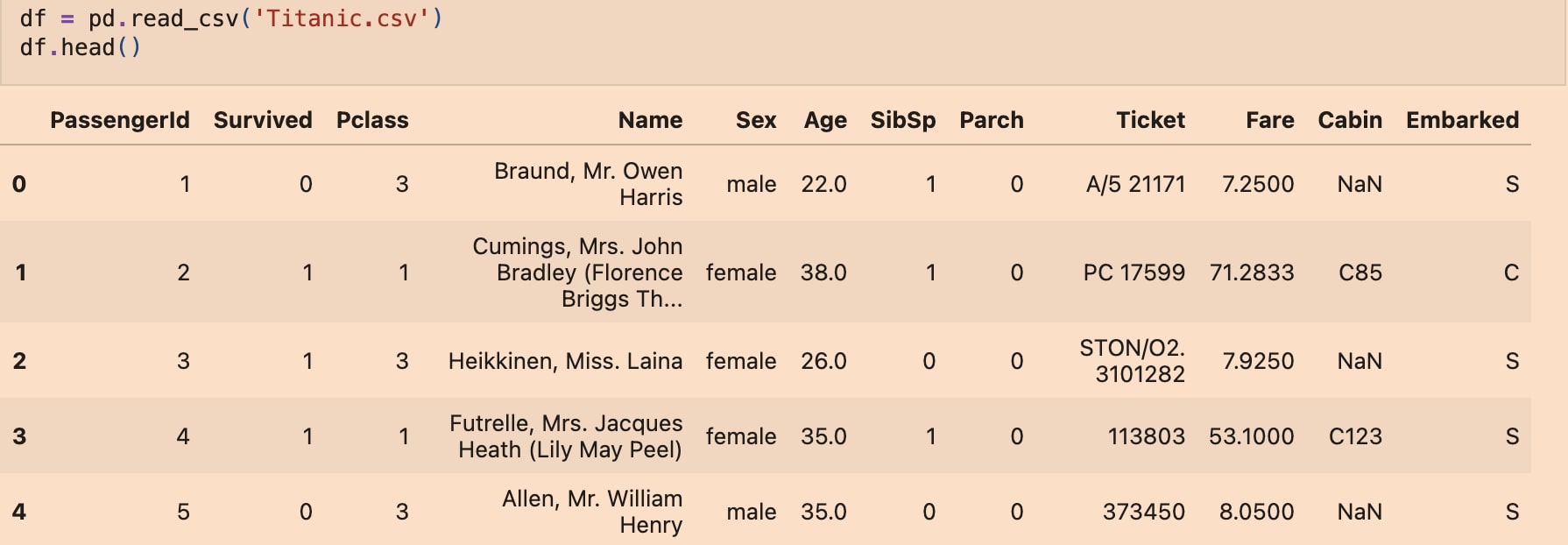Viewport: 1568px width, 545px height.
Task: Click the 53.1000 fare cell
Action: pos(1251,436)
